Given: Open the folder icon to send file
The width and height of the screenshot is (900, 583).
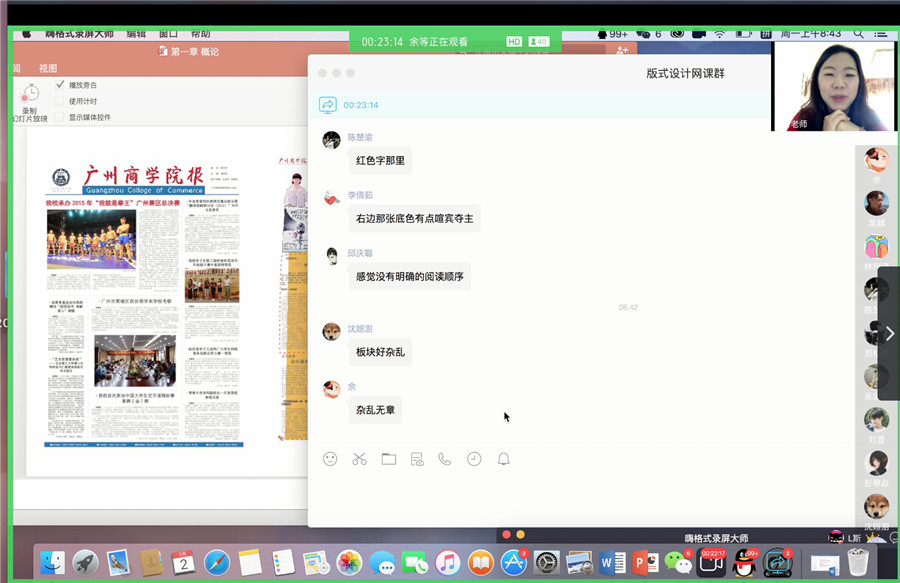Looking at the screenshot, I should (388, 459).
